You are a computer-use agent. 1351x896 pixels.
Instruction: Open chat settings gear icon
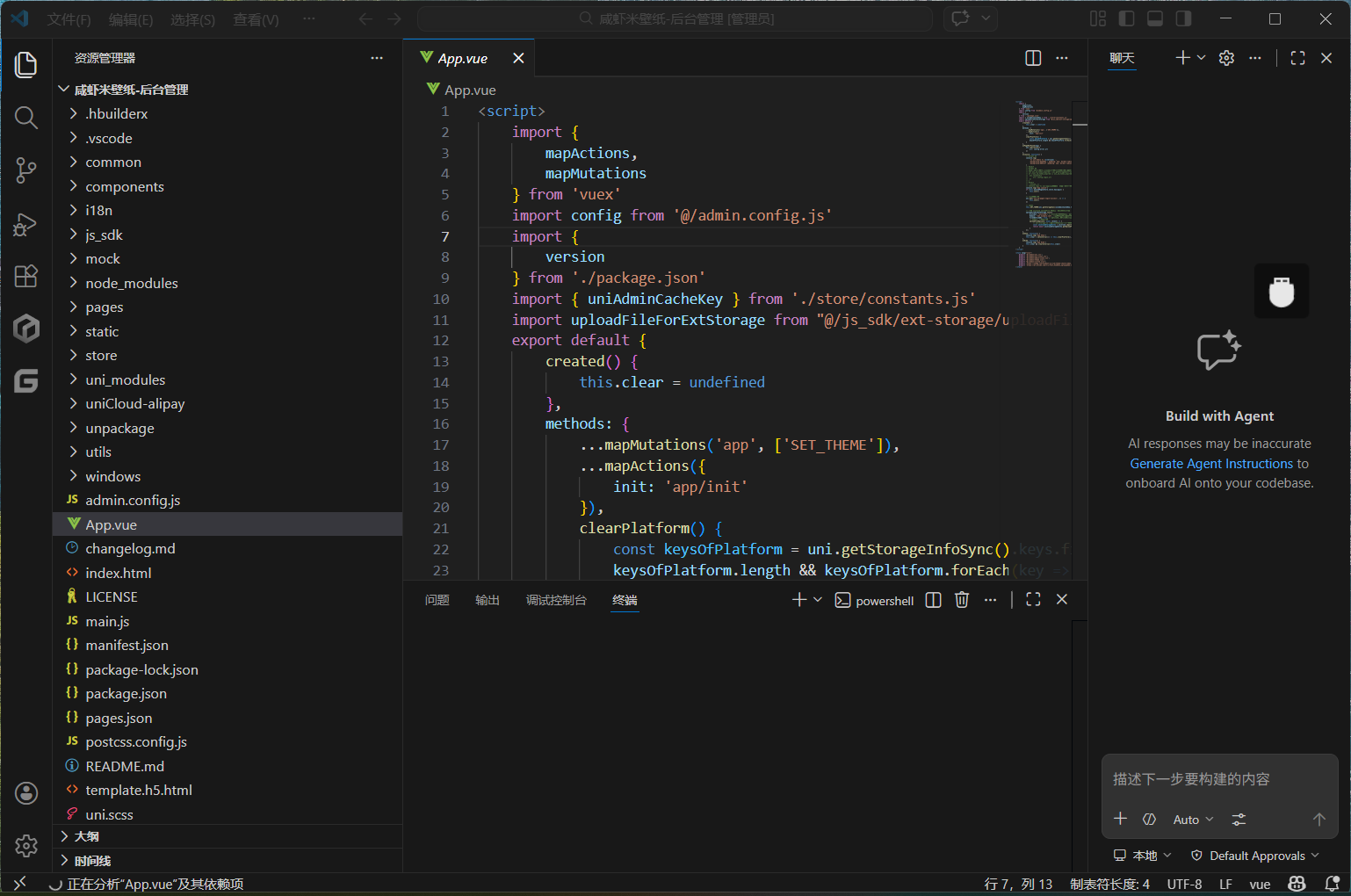pos(1226,58)
